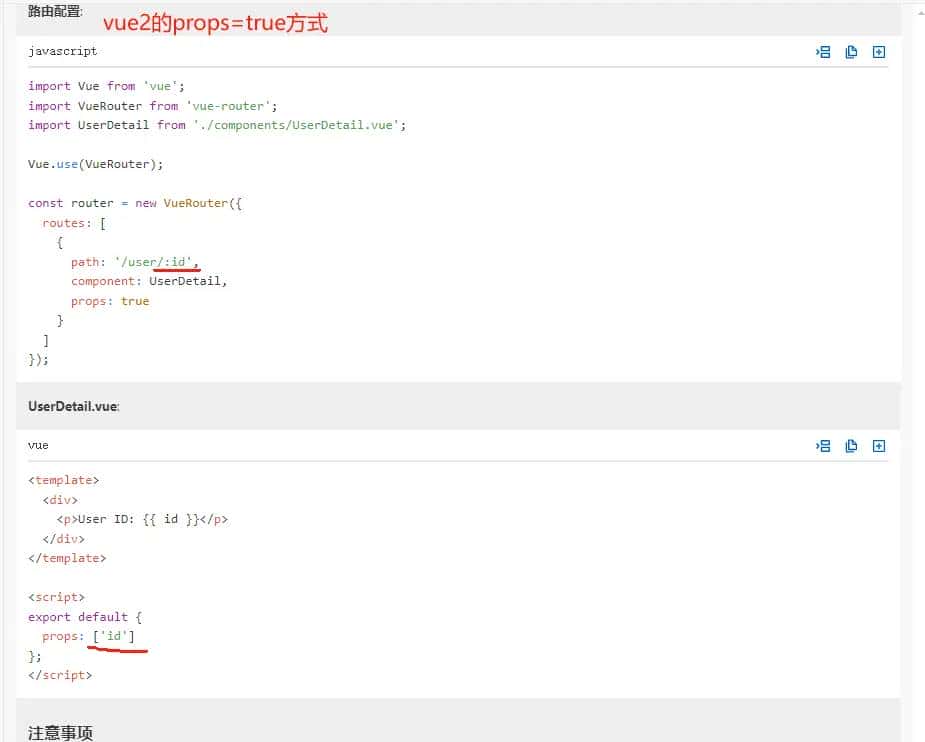The image size is (925, 742).
Task: Click the 'javascript' language label
Action: click(63, 51)
